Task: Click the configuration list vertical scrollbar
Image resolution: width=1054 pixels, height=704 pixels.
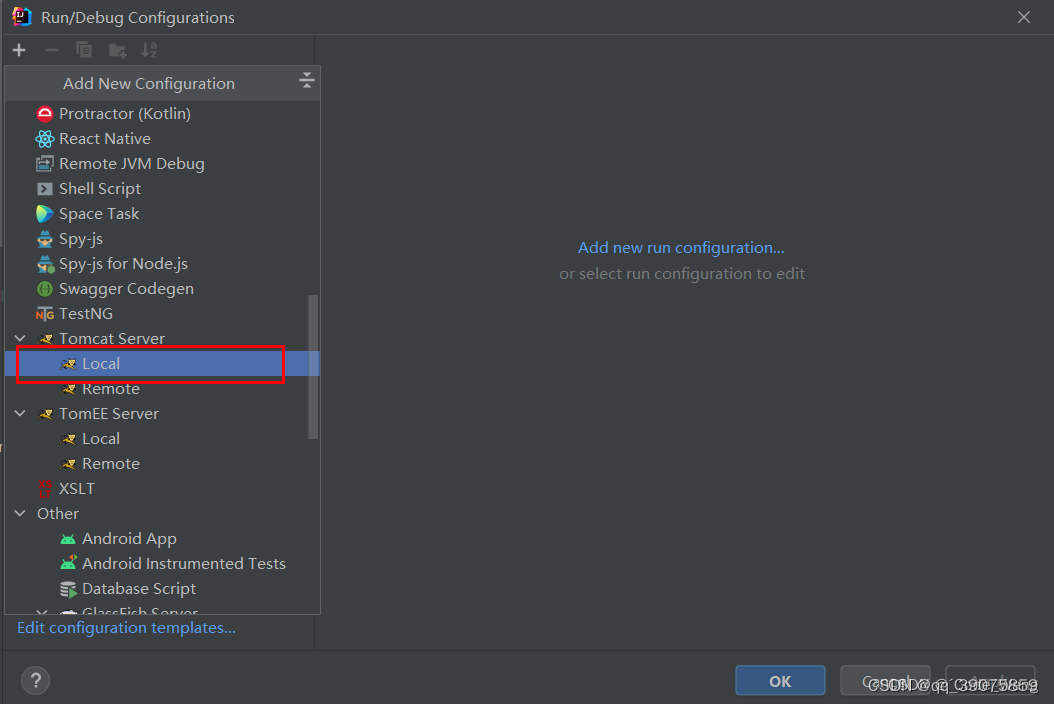Action: (x=313, y=366)
